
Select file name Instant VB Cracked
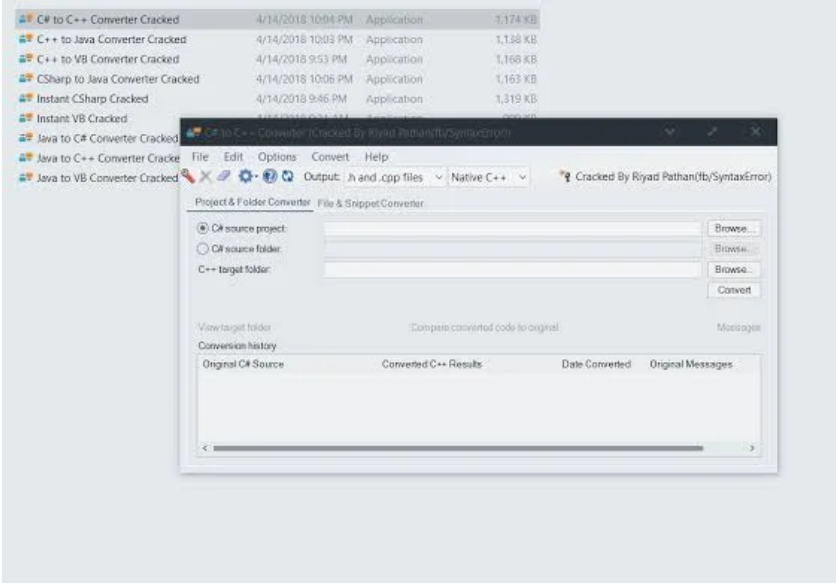[x=82, y=118]
